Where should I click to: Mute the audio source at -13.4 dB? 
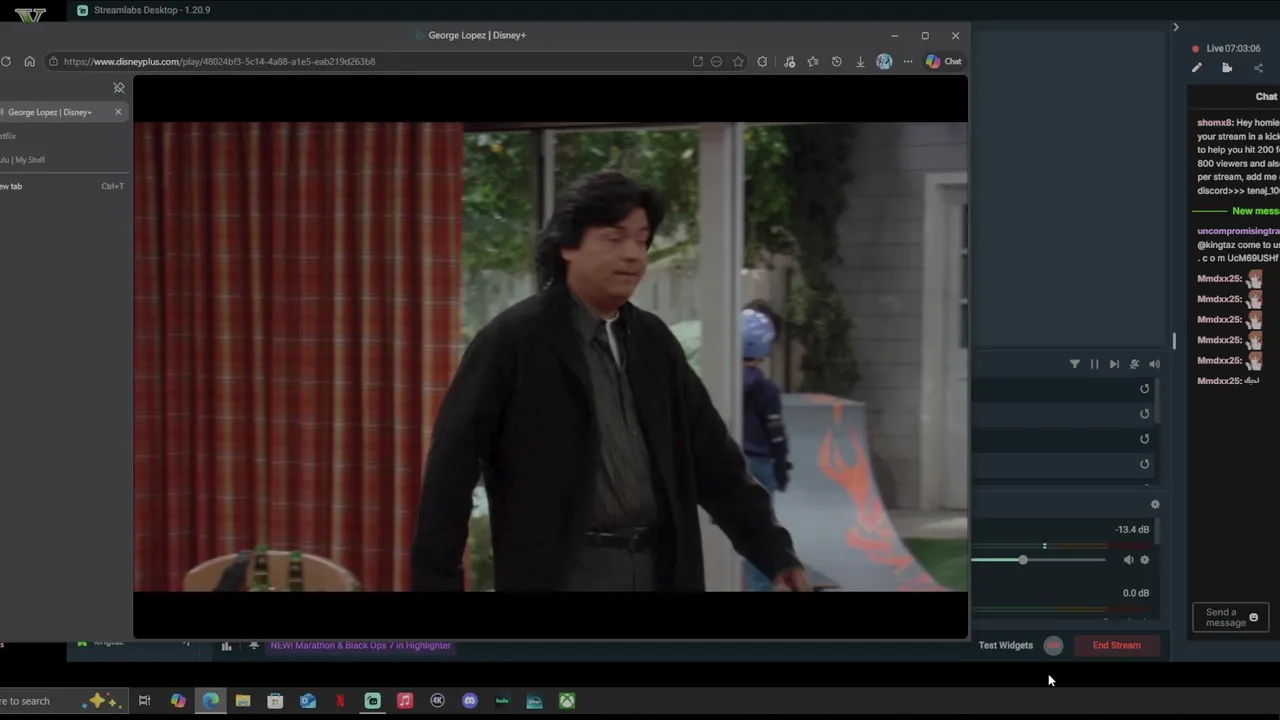(x=1129, y=560)
